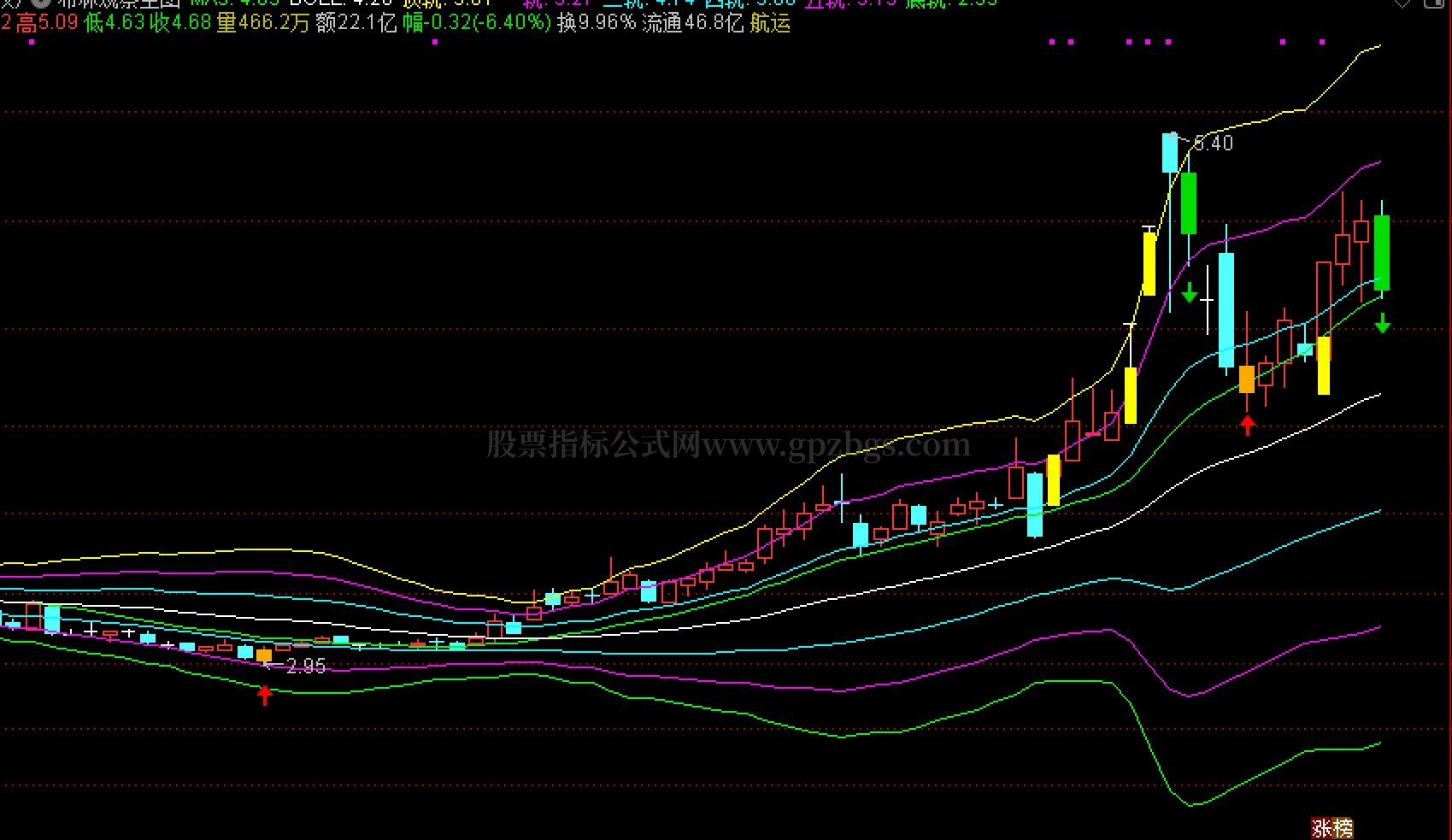Click the red up arrow below 2.95

(265, 695)
